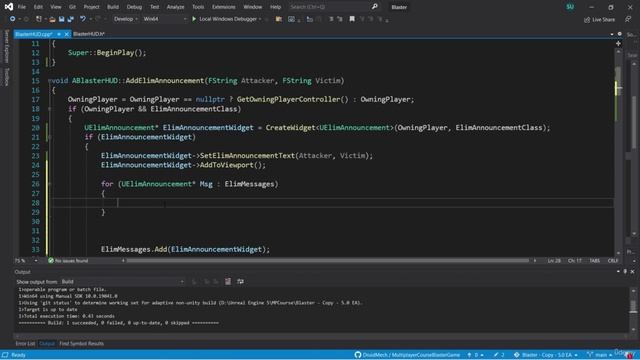Switch to the BlasterHUD.cpp tab
This screenshot has width=640, height=360.
pyautogui.click(x=34, y=34)
